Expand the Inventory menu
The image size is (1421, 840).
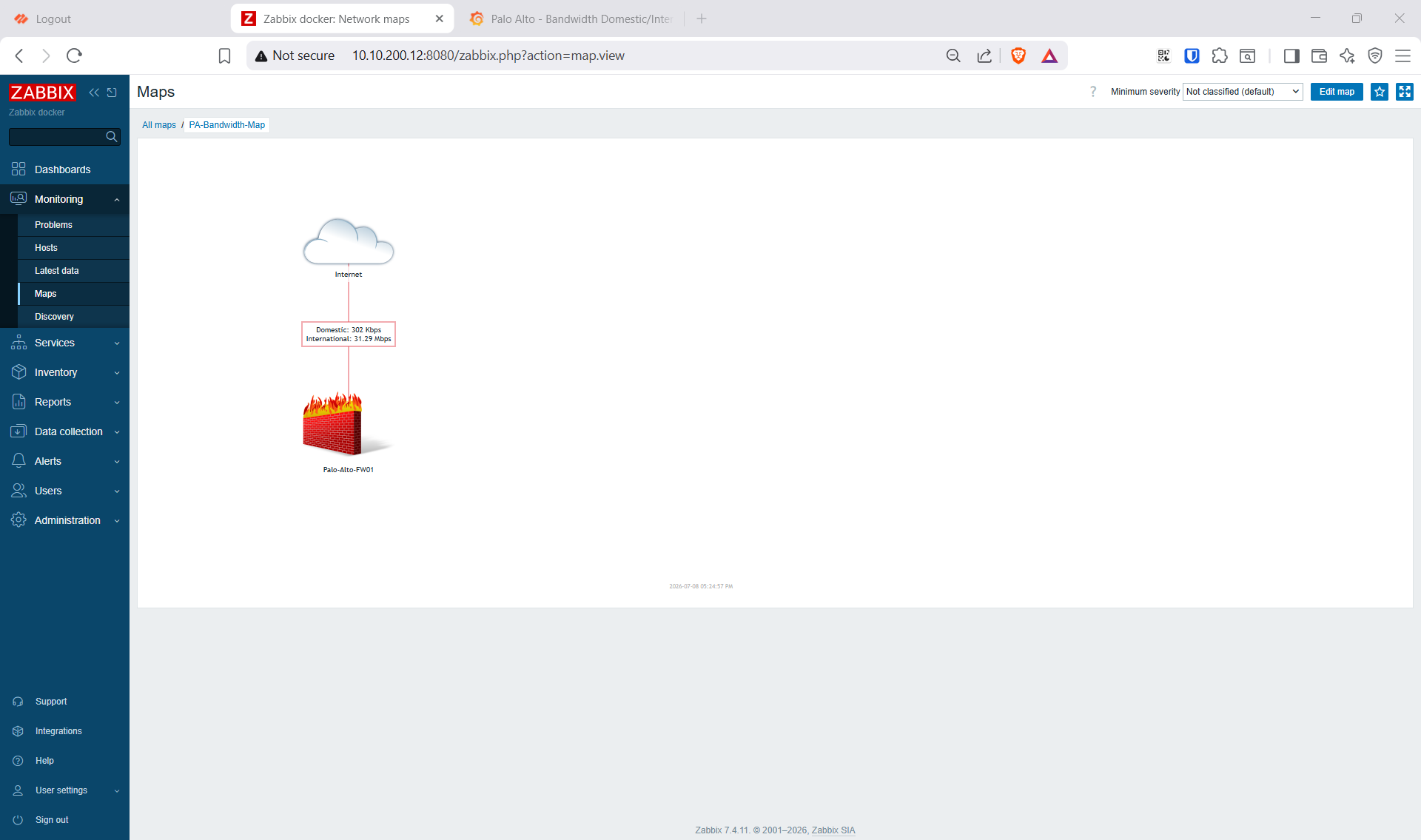[64, 372]
